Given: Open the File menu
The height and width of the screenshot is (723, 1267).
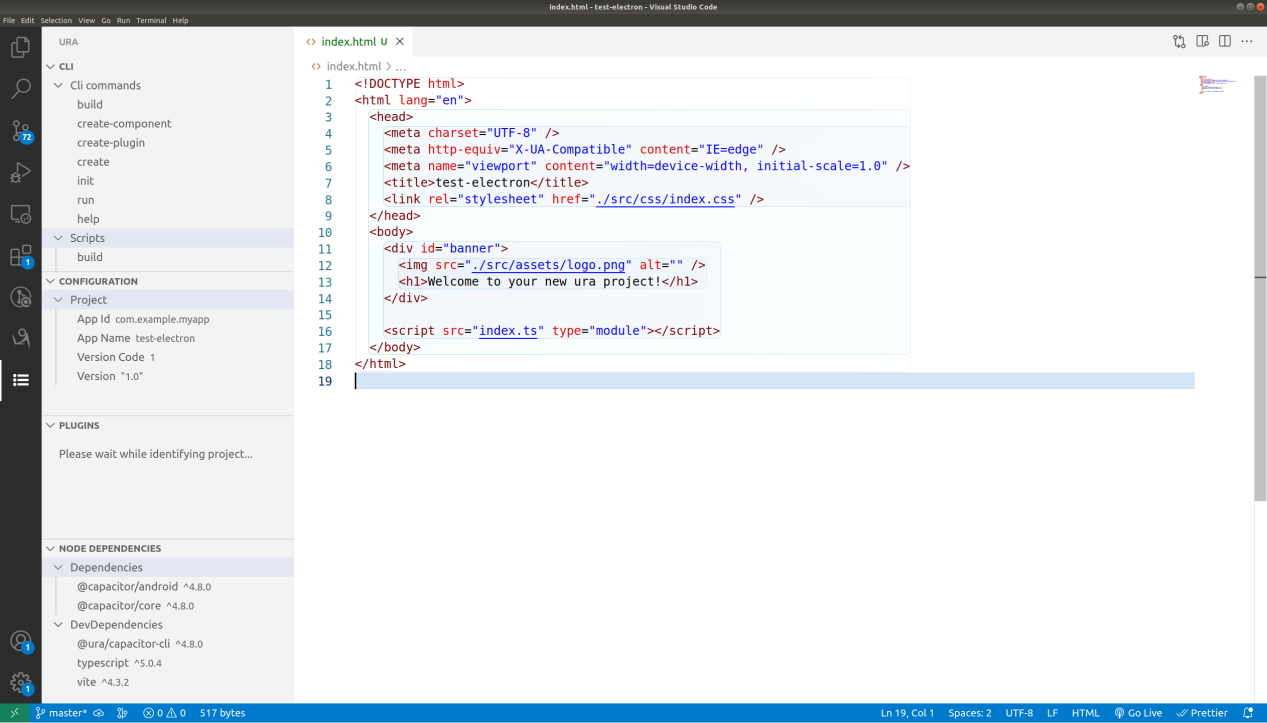Looking at the screenshot, I should 9,20.
